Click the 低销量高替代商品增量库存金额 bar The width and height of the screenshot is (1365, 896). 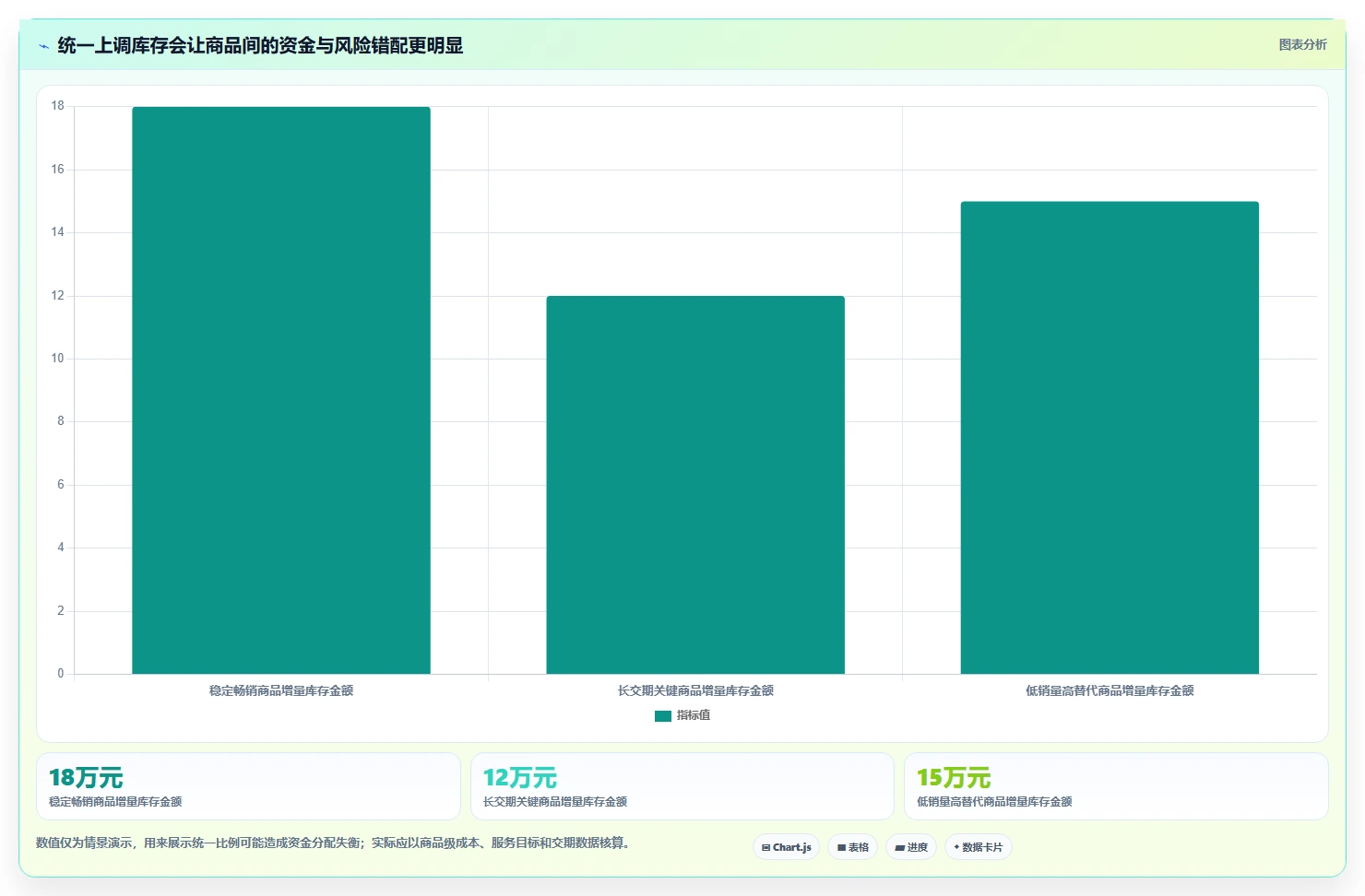(1110, 438)
